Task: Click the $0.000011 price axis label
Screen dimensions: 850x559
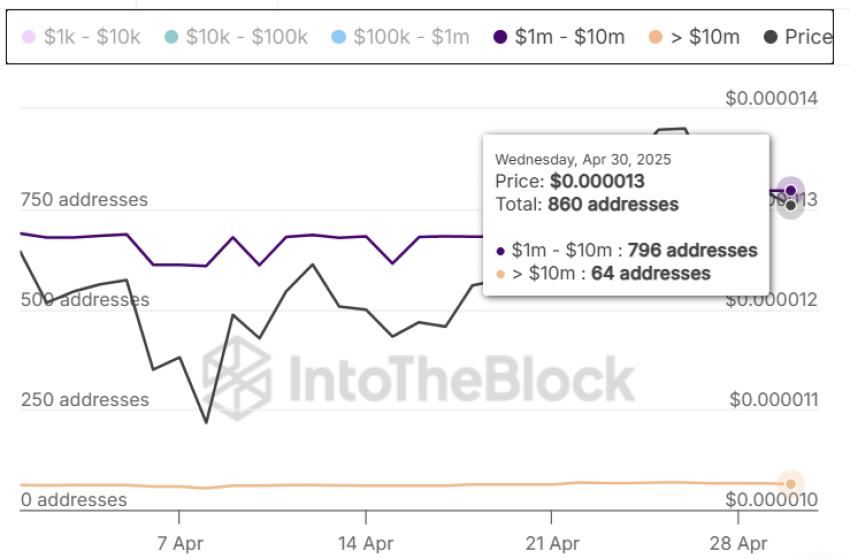Action: coord(773,400)
